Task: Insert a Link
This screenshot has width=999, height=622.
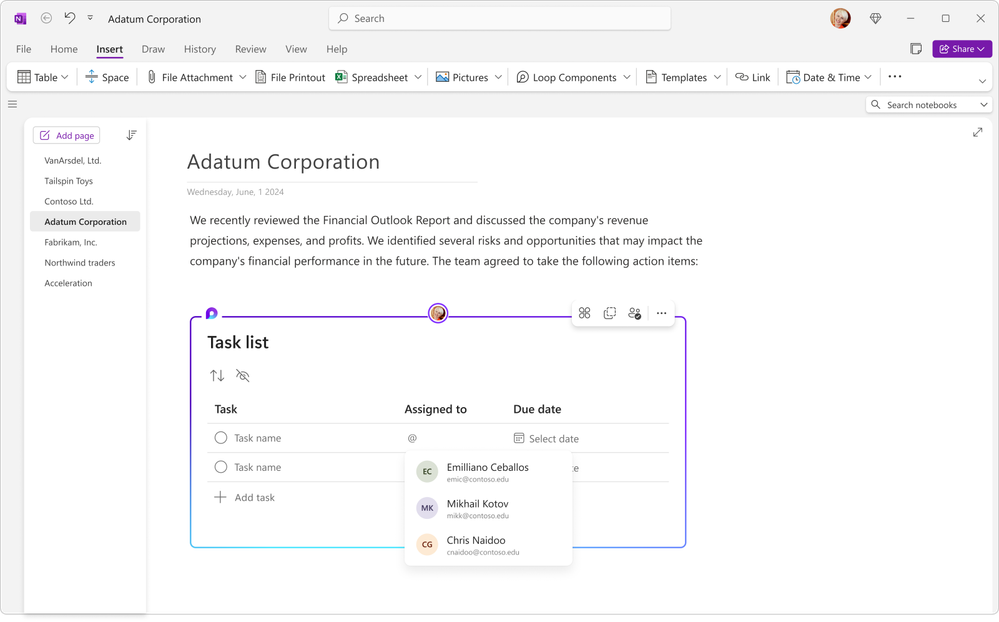Action: click(752, 77)
